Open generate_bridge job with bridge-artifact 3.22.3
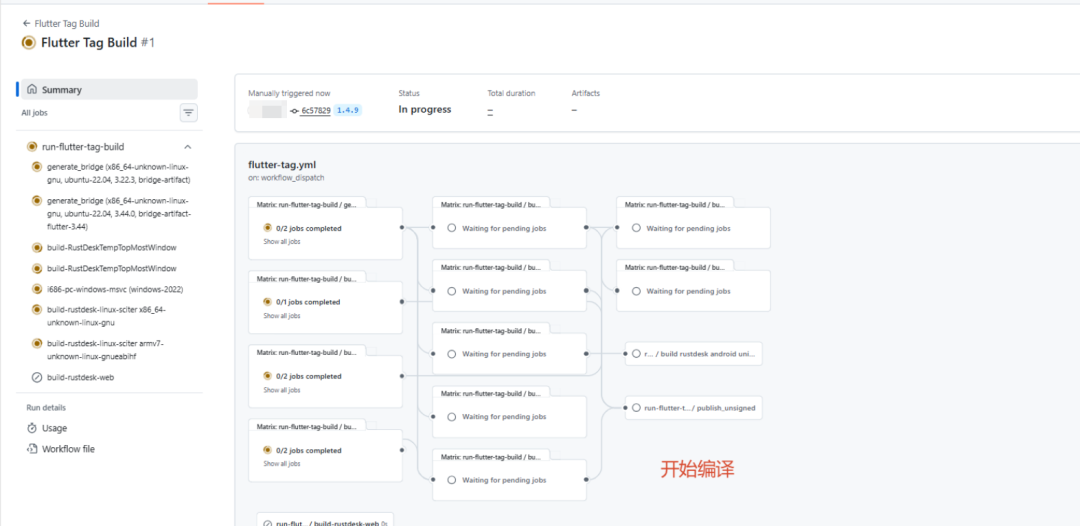This screenshot has width=1080, height=526. [118, 173]
